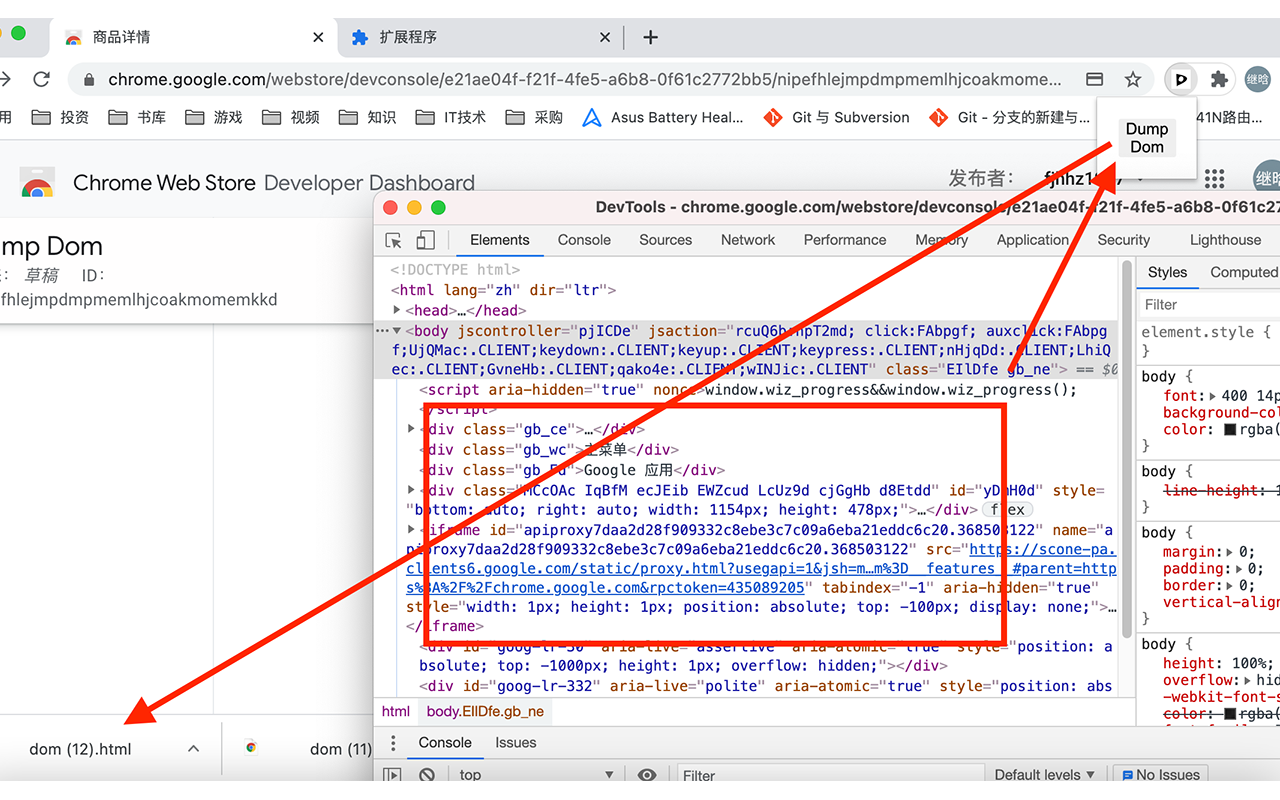Switch to the Application tab

tap(1032, 240)
